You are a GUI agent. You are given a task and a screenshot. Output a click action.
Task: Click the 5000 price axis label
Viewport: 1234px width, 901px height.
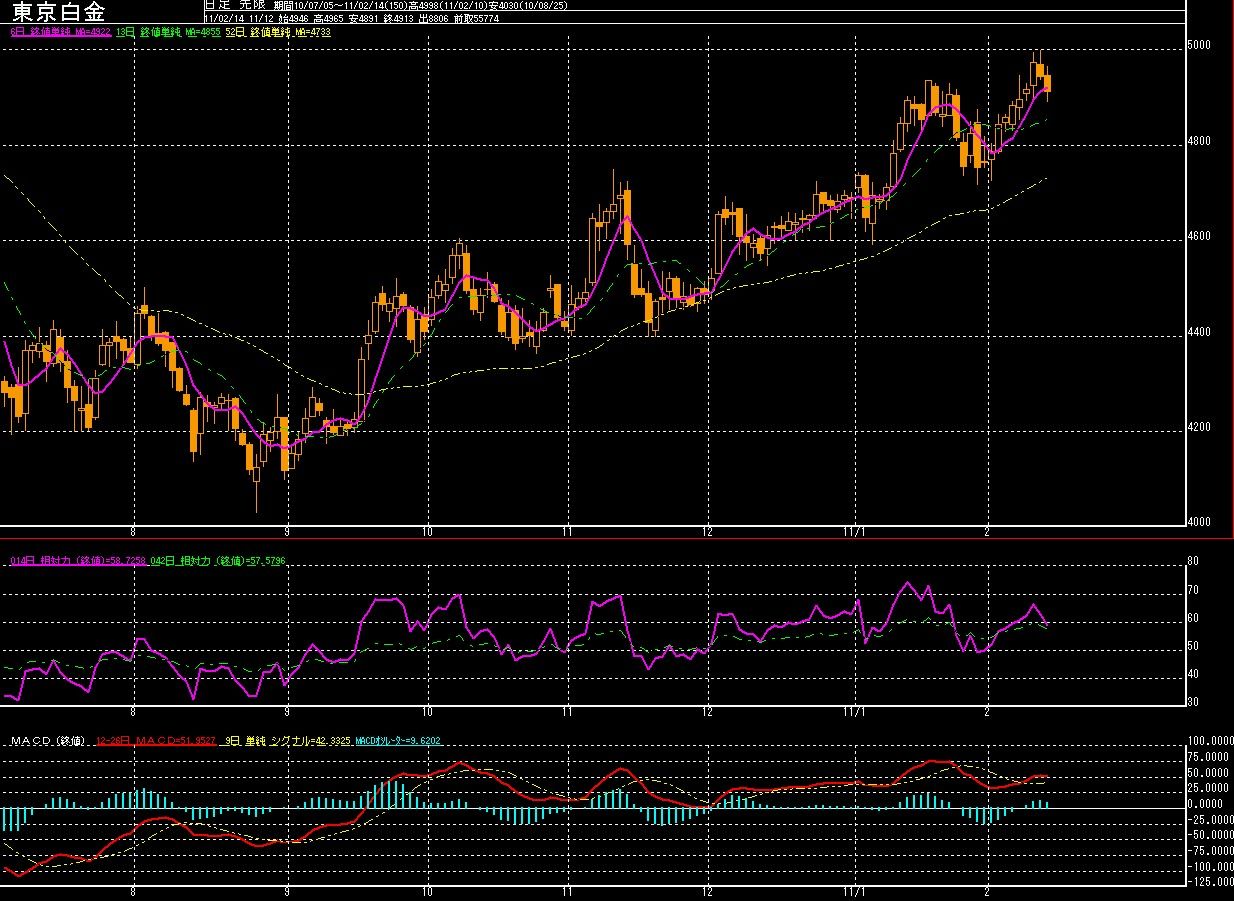point(1198,46)
